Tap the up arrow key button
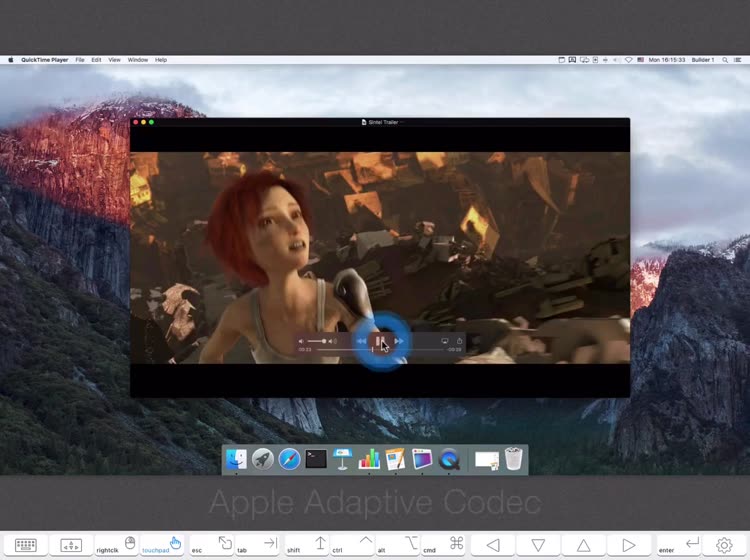 click(584, 545)
